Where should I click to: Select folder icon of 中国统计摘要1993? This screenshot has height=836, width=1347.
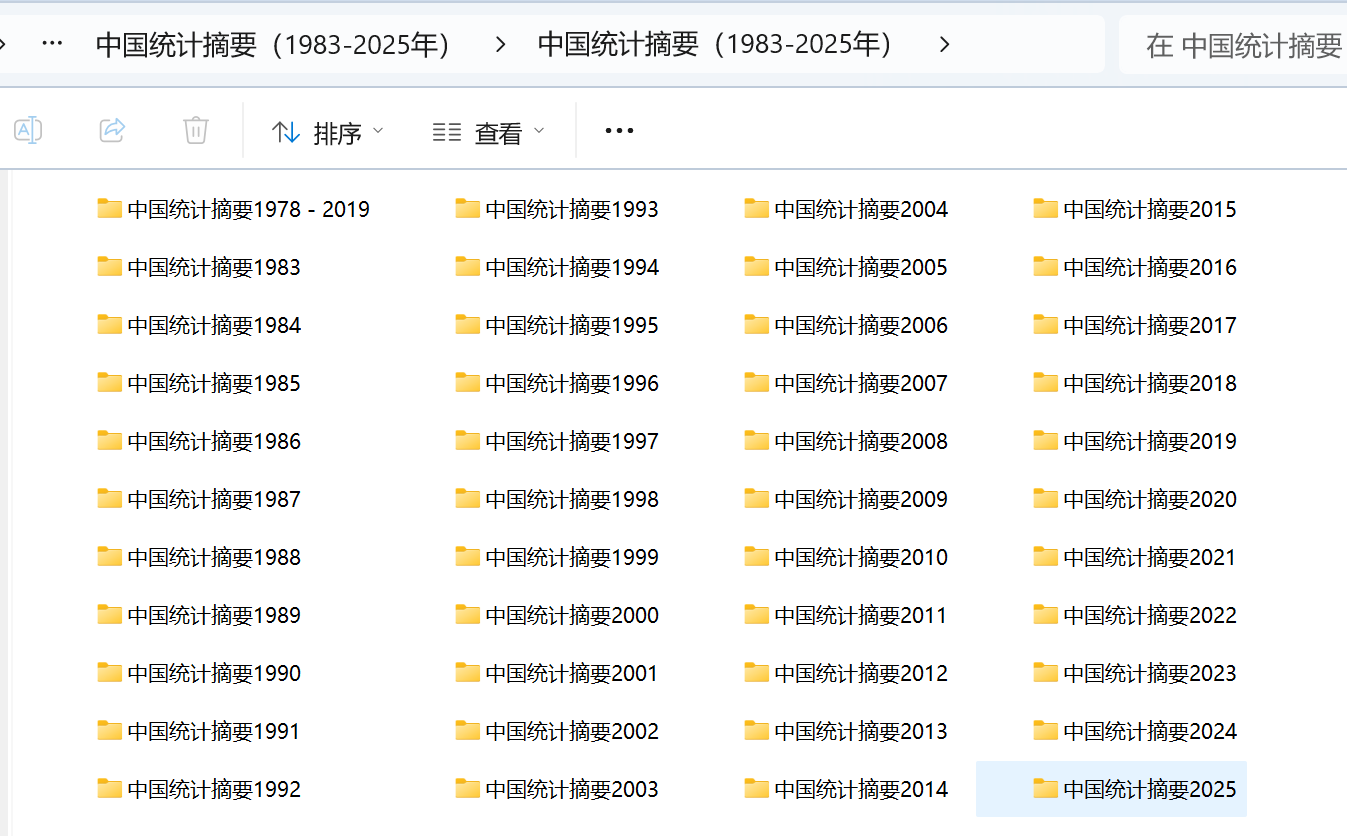tap(468, 208)
